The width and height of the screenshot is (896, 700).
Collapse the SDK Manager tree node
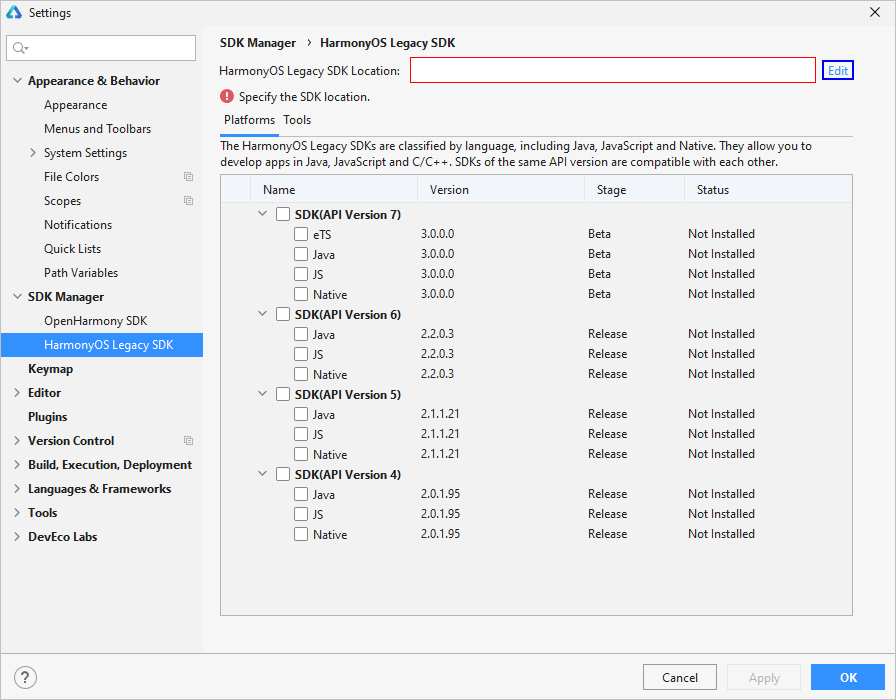(17, 297)
